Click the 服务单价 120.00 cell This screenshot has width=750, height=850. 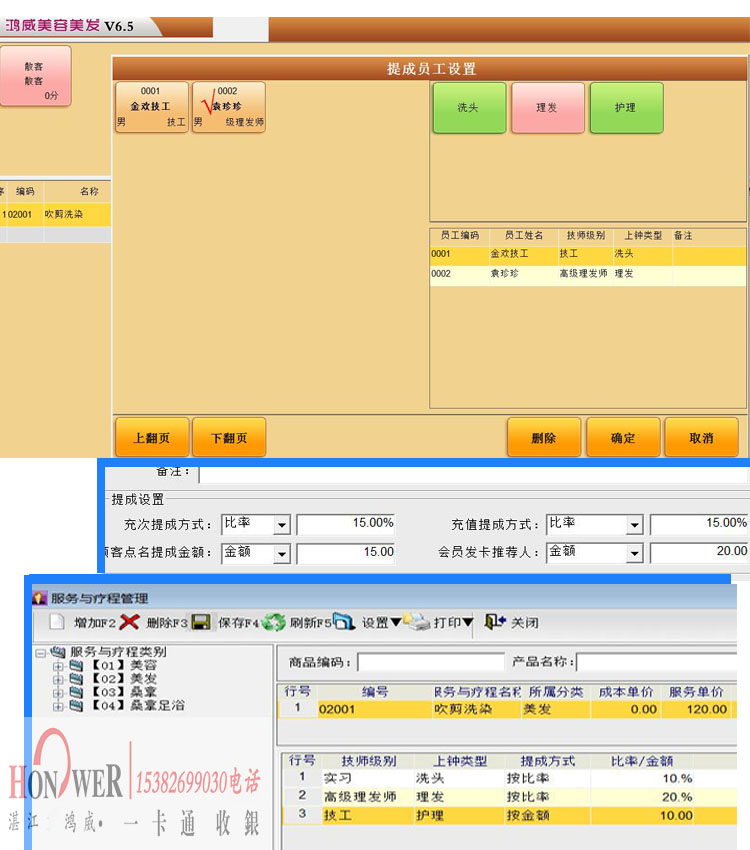pyautogui.click(x=697, y=709)
